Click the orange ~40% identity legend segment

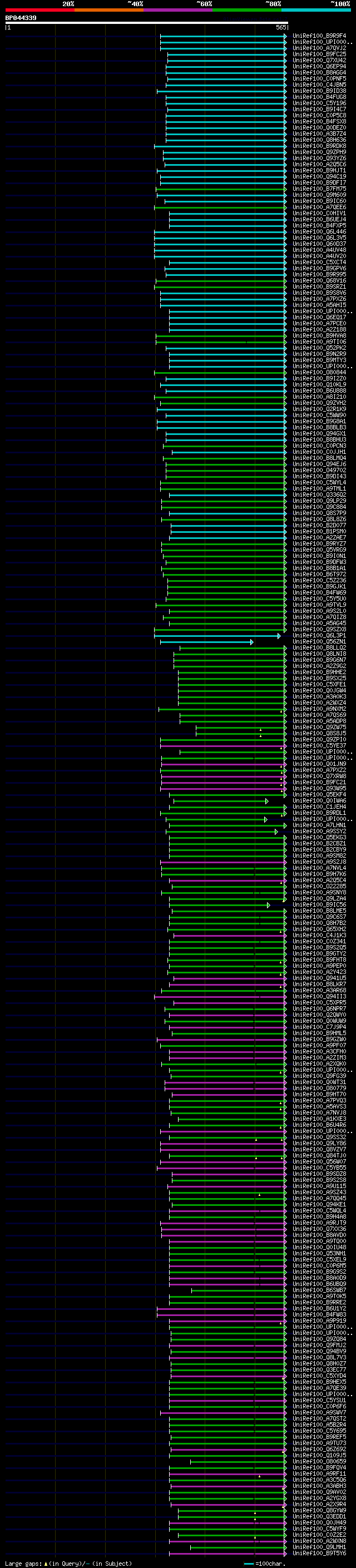coord(109,10)
